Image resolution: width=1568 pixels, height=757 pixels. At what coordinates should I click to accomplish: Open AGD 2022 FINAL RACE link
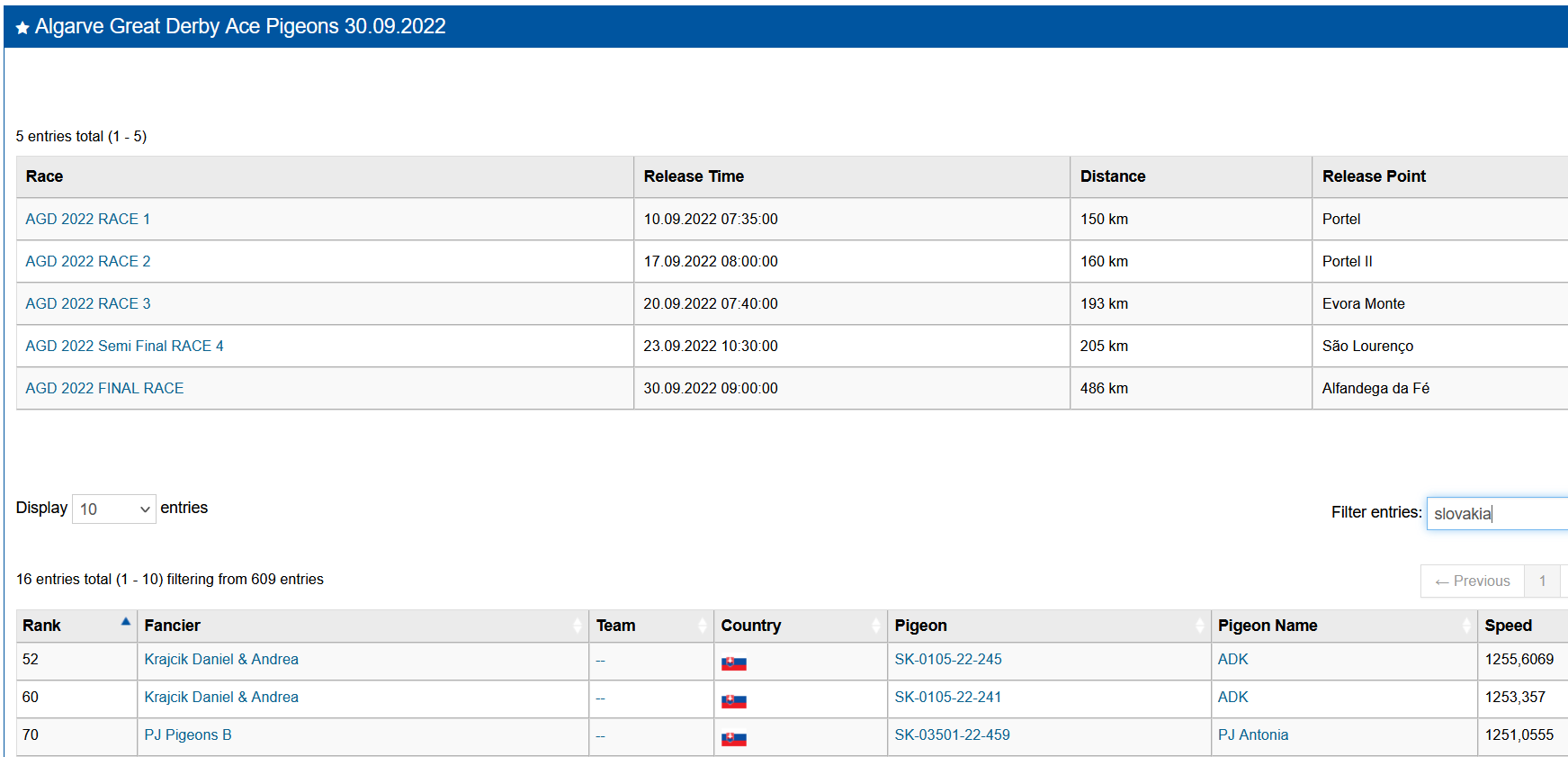click(104, 388)
